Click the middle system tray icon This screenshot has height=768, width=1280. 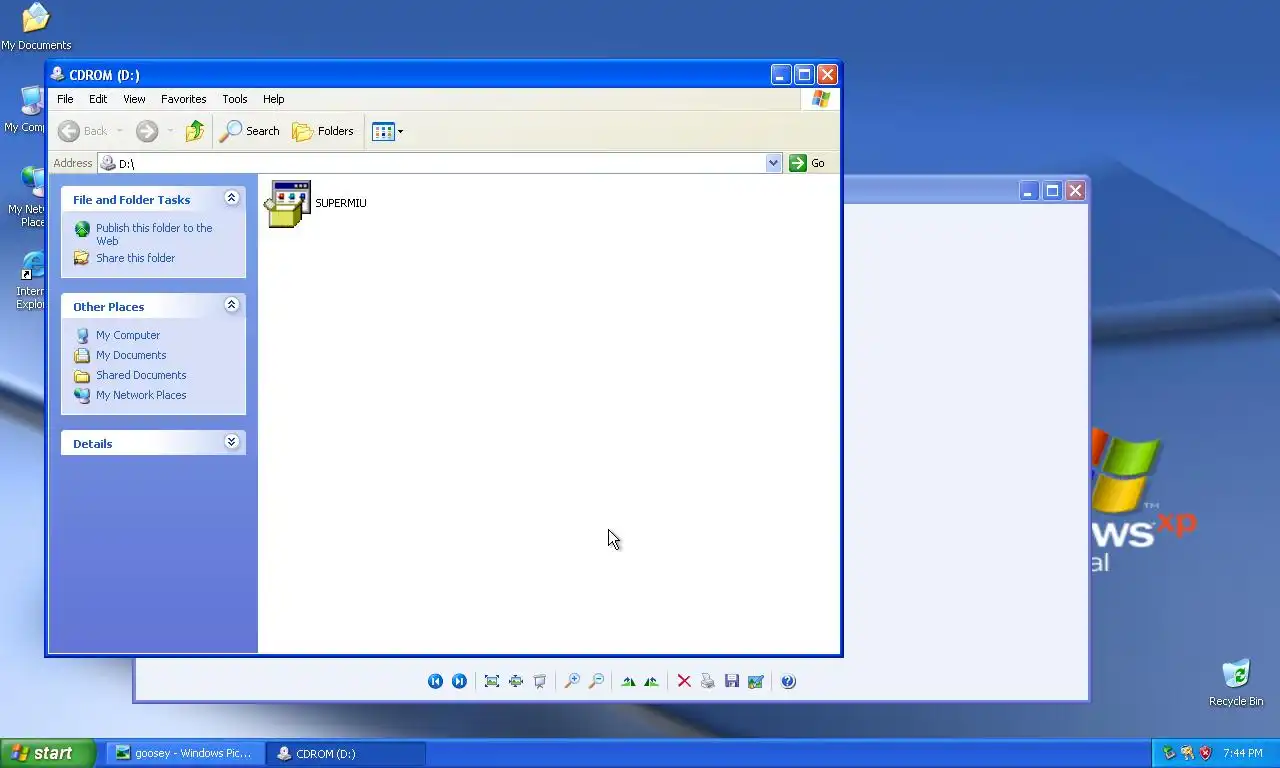coord(1187,753)
